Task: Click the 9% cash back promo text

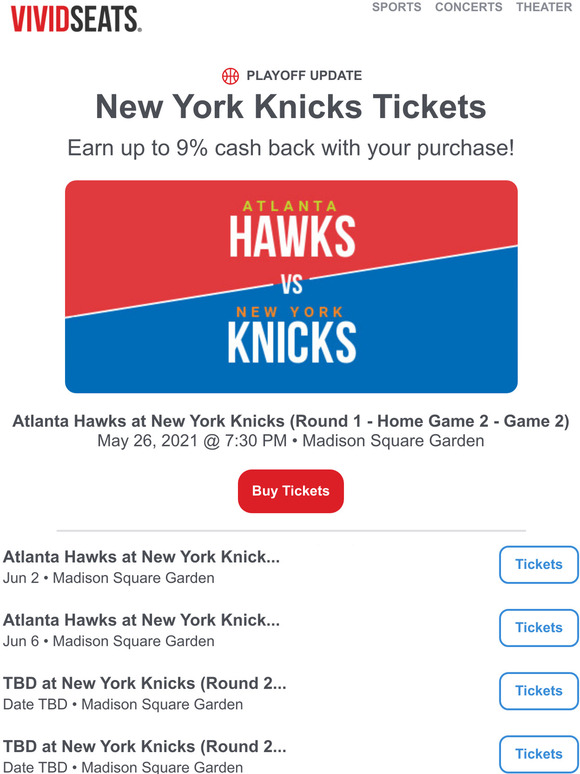Action: (x=291, y=148)
